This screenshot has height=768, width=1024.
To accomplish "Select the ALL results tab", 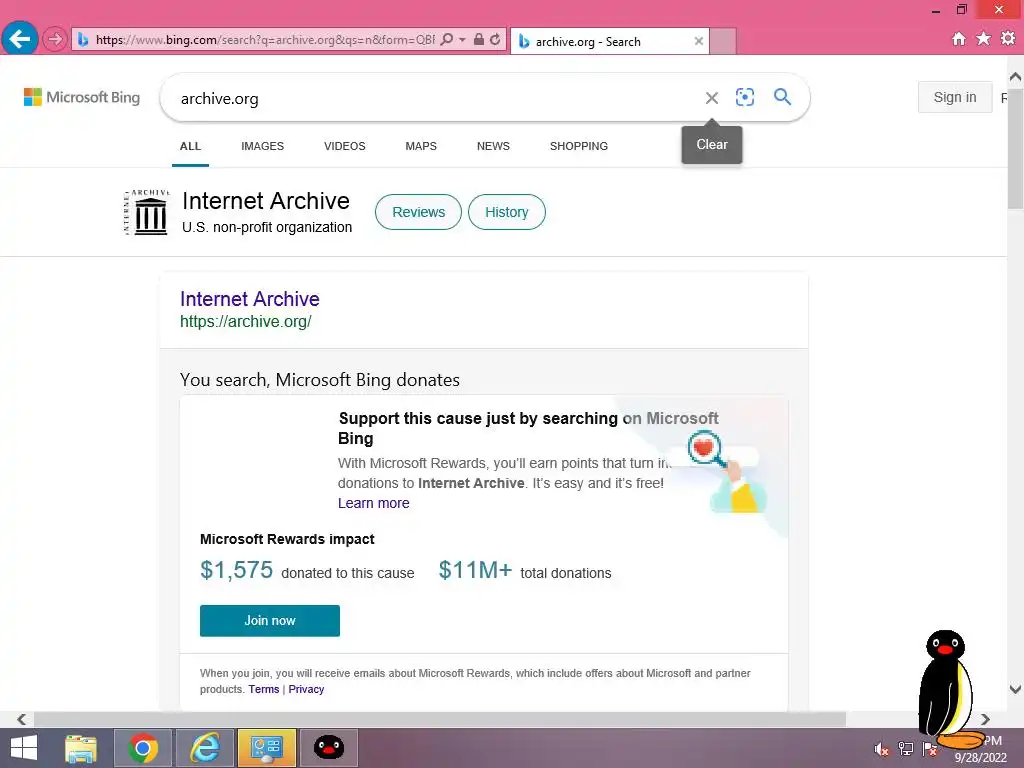I will [x=190, y=146].
